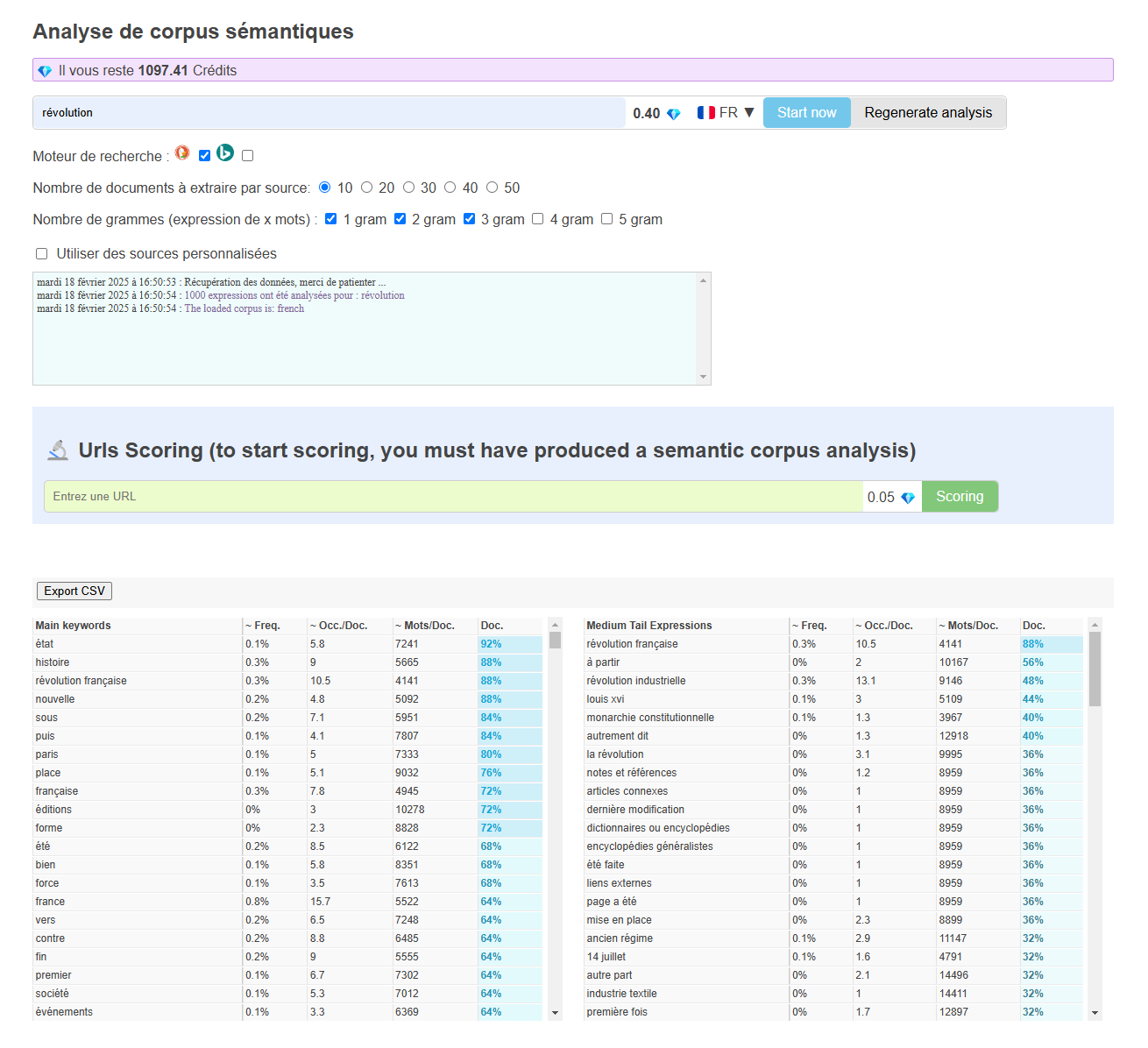The height and width of the screenshot is (1048, 1148).
Task: Tick the 5 gram checkbox
Action: 606,219
